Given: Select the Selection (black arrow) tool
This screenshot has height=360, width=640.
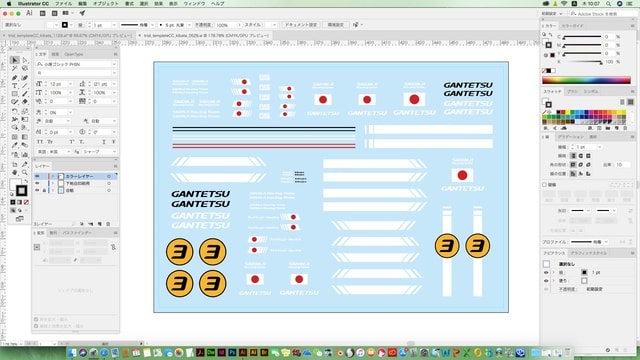Looking at the screenshot, I should pos(15,60).
